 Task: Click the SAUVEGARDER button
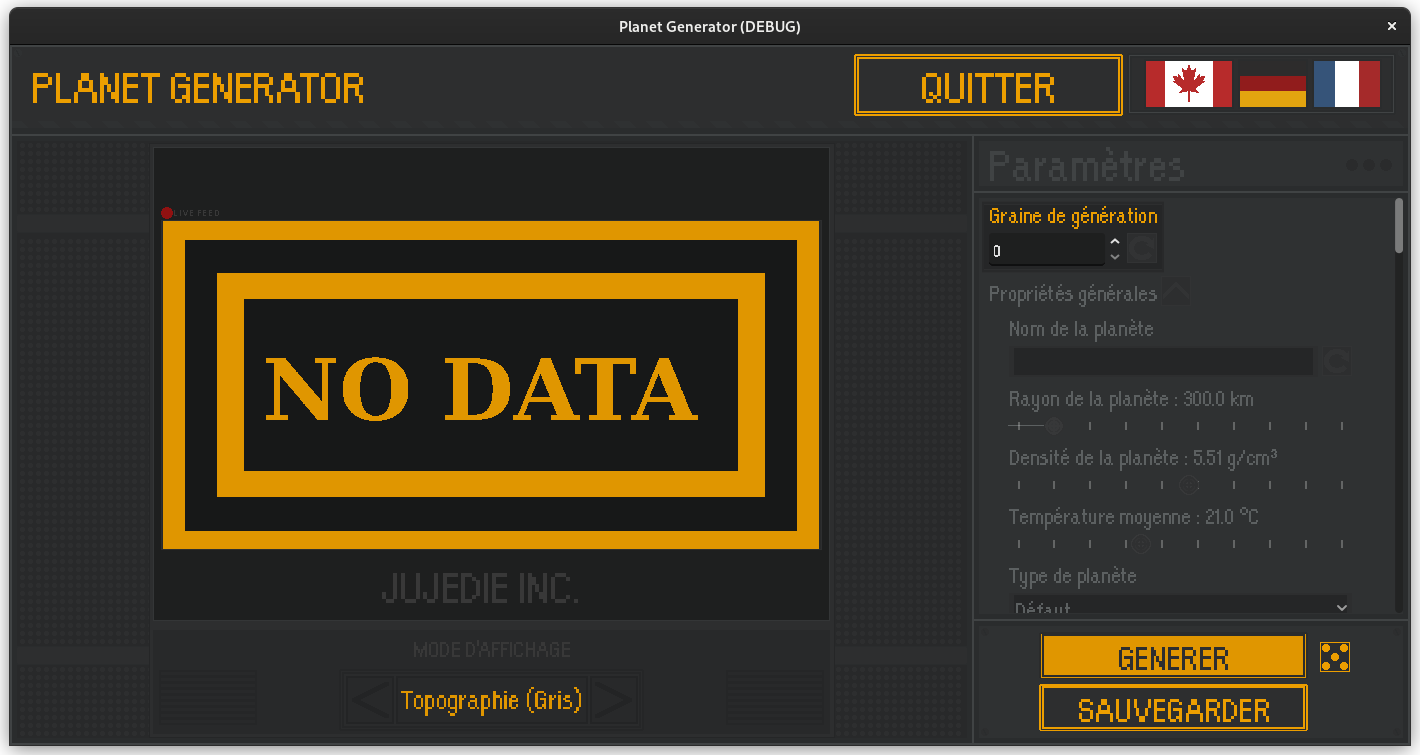pyautogui.click(x=1173, y=709)
